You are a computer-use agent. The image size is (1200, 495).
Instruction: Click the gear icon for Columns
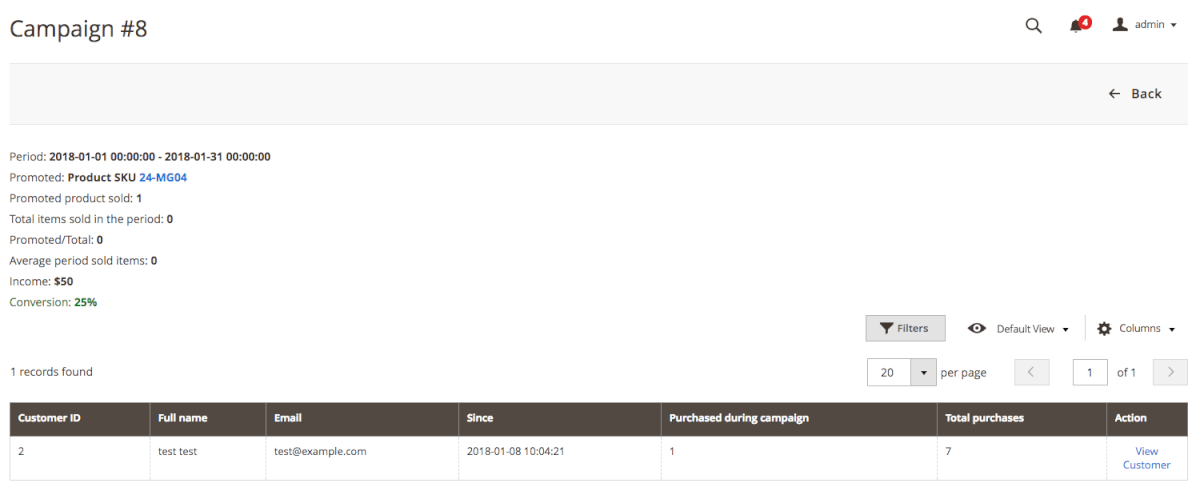(x=1104, y=328)
